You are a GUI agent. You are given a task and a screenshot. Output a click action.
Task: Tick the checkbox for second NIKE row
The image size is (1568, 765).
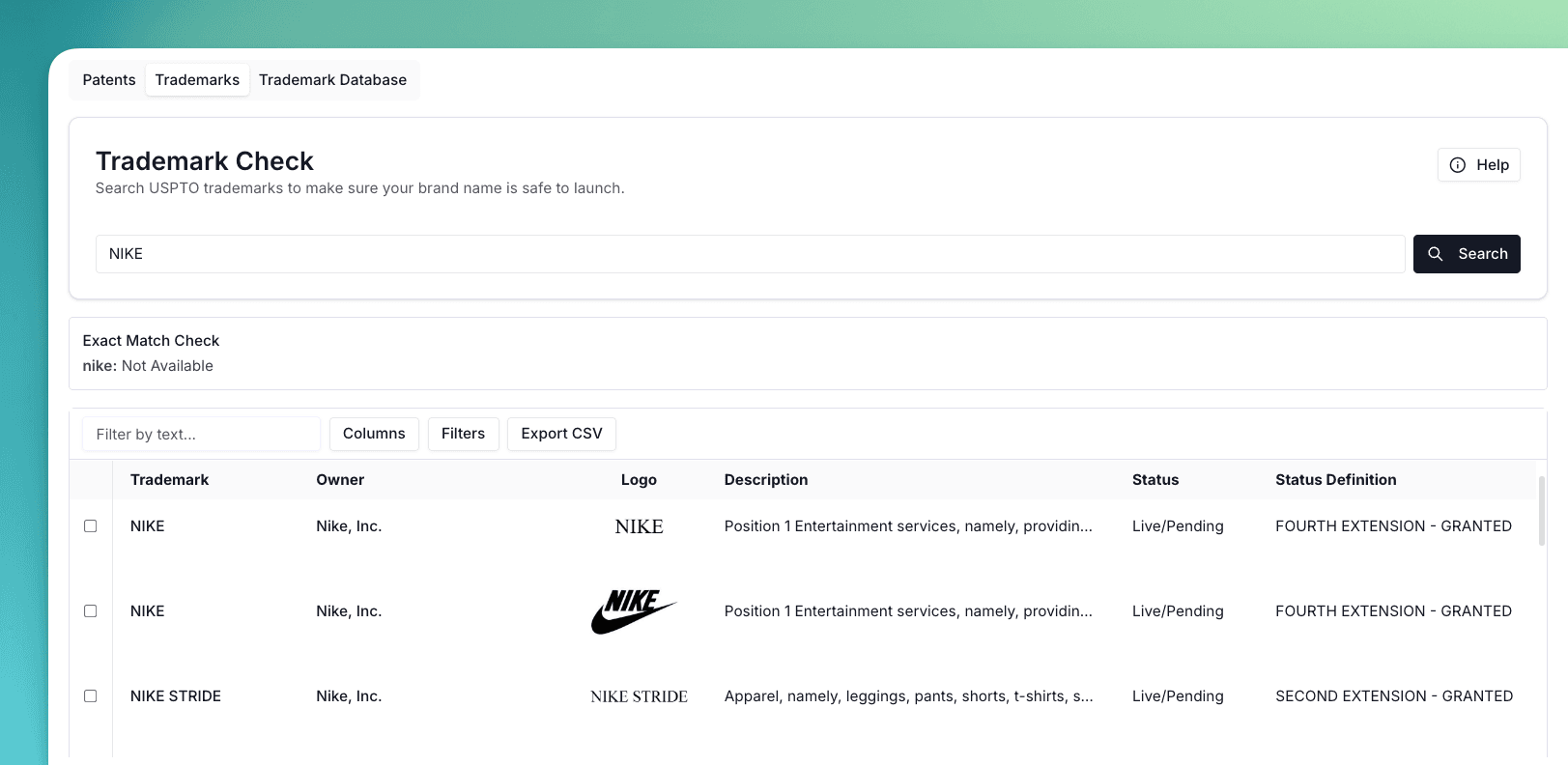(x=91, y=611)
